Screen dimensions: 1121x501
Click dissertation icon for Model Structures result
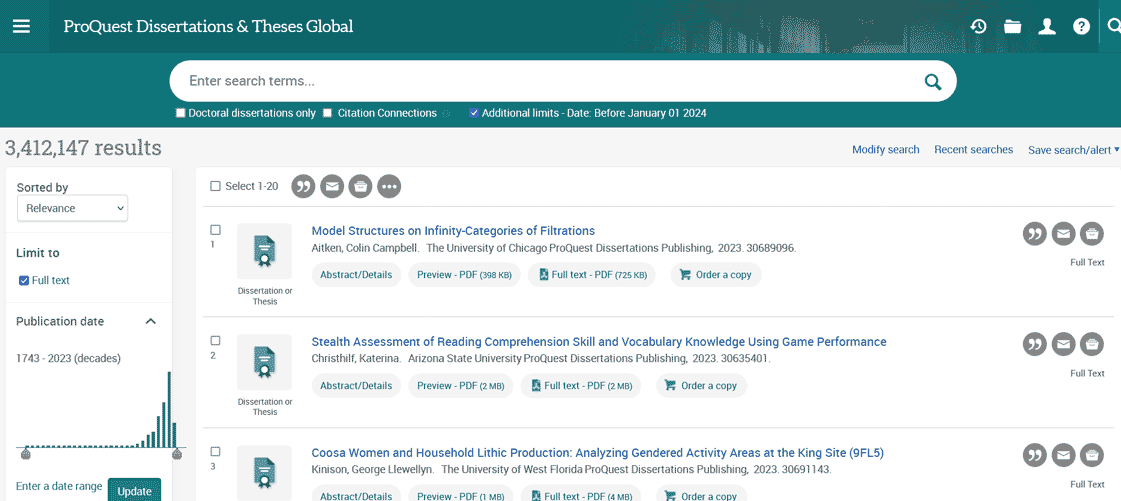265,252
